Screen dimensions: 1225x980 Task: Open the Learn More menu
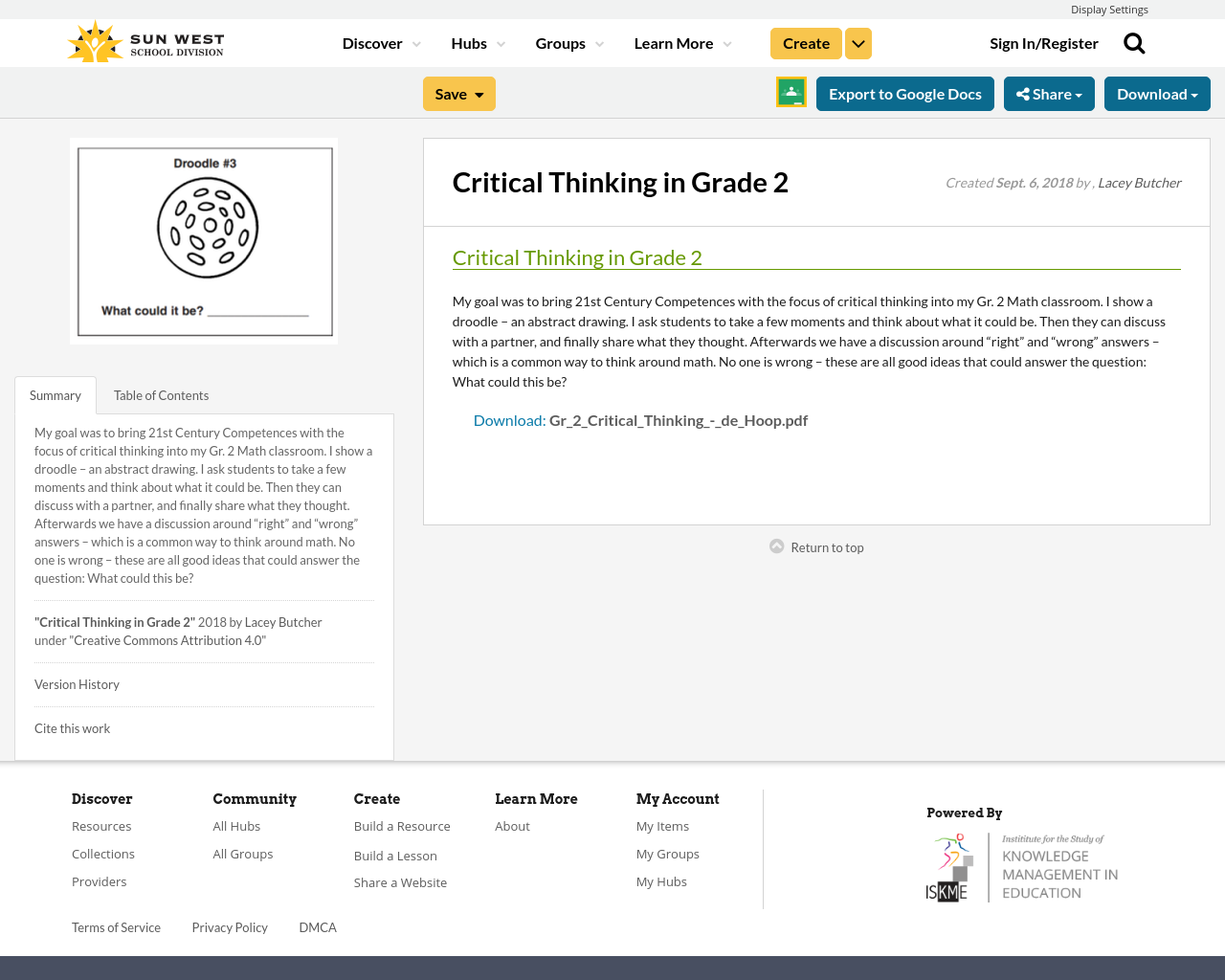[674, 41]
